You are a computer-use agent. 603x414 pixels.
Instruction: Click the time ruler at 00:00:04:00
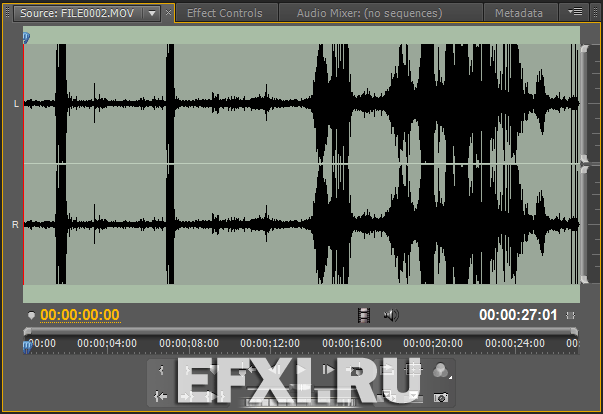107,343
